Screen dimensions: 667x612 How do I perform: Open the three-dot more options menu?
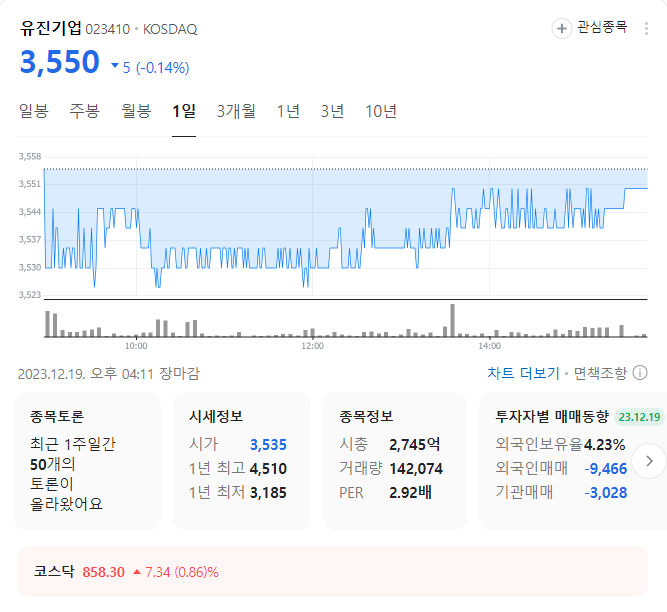646,28
